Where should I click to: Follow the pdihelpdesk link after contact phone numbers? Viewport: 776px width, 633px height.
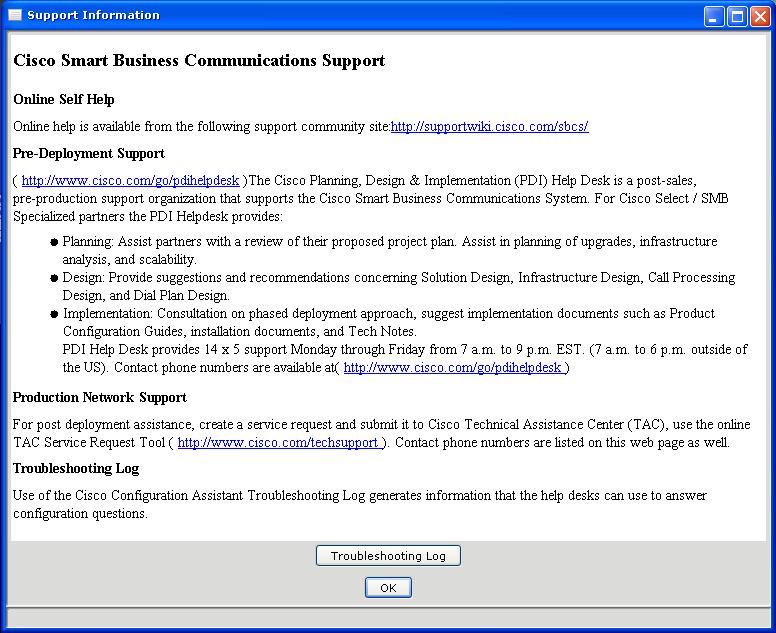tap(452, 368)
